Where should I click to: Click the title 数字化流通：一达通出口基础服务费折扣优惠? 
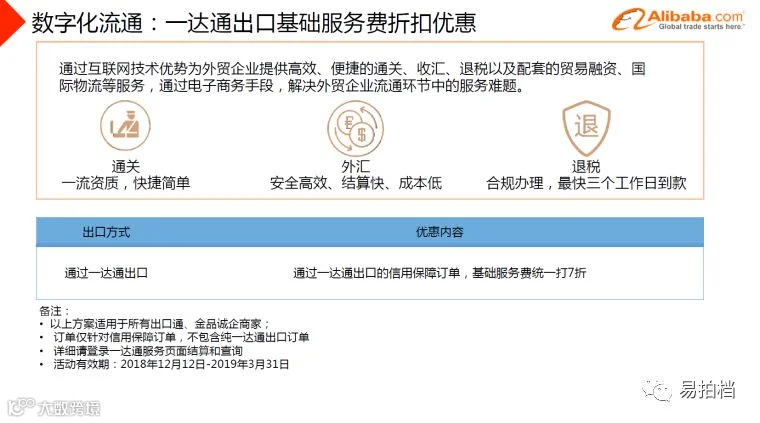[253, 23]
